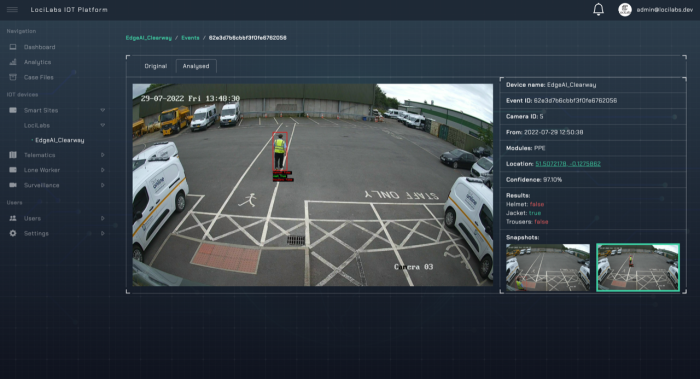Screen dimensions: 700x379
Task: Click the Analytics chart icon
Action: pyautogui.click(x=13, y=62)
